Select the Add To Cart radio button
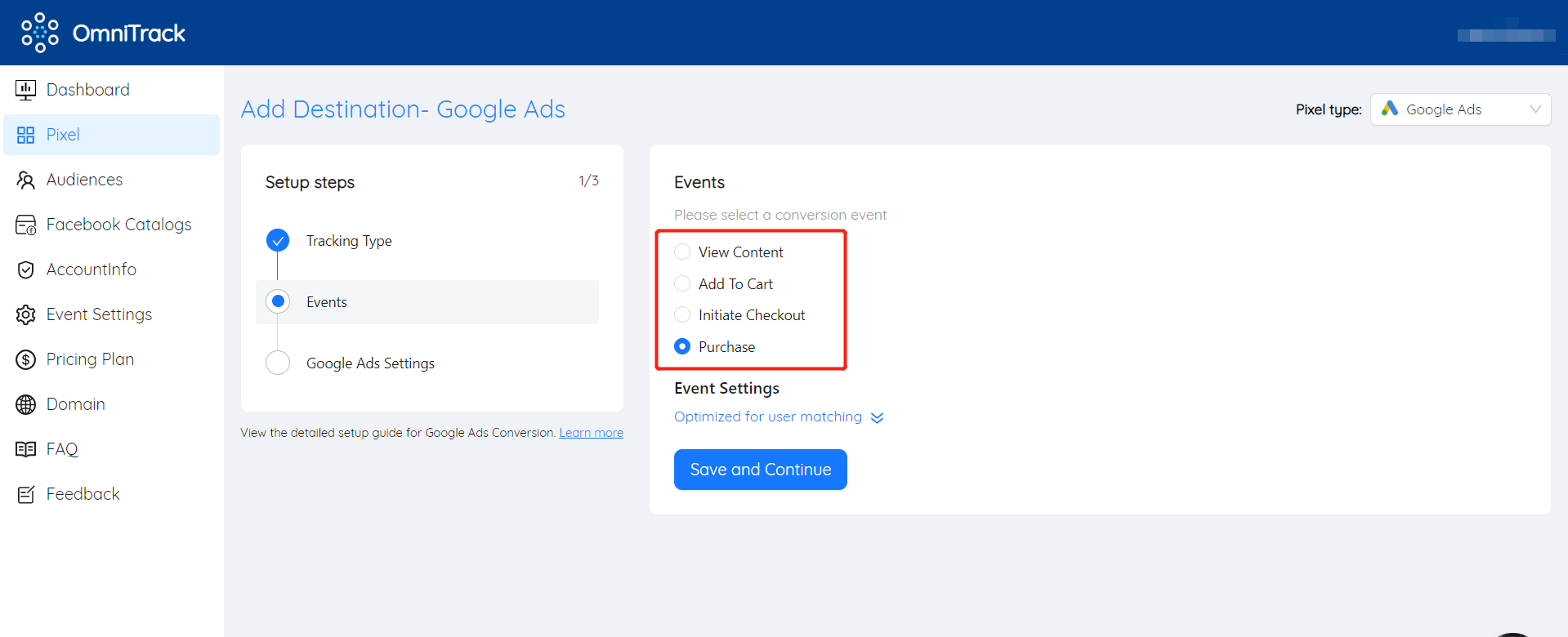This screenshot has height=637, width=1568. (x=682, y=283)
